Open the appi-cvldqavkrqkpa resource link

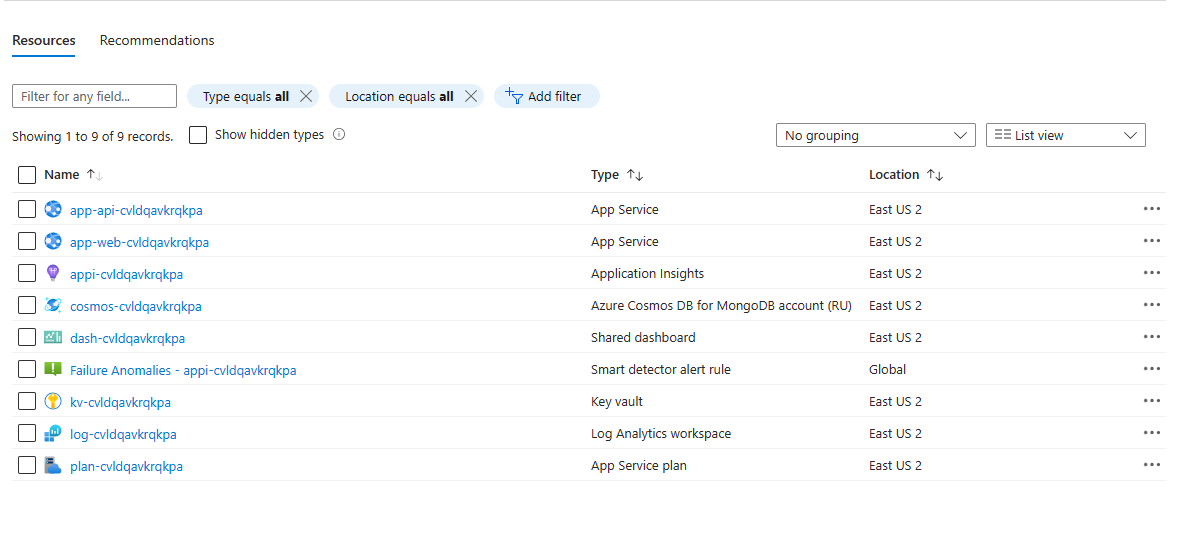[126, 274]
